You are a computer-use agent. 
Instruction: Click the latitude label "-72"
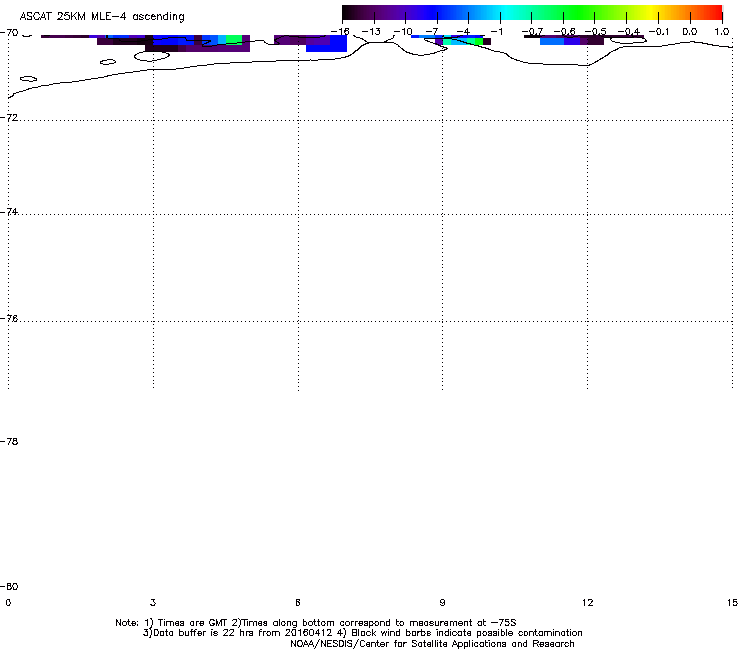coord(9,117)
